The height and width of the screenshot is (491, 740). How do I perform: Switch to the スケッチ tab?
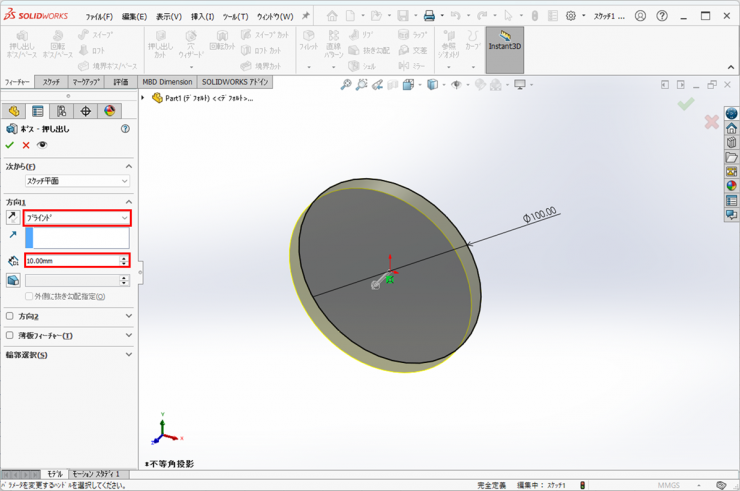51,82
